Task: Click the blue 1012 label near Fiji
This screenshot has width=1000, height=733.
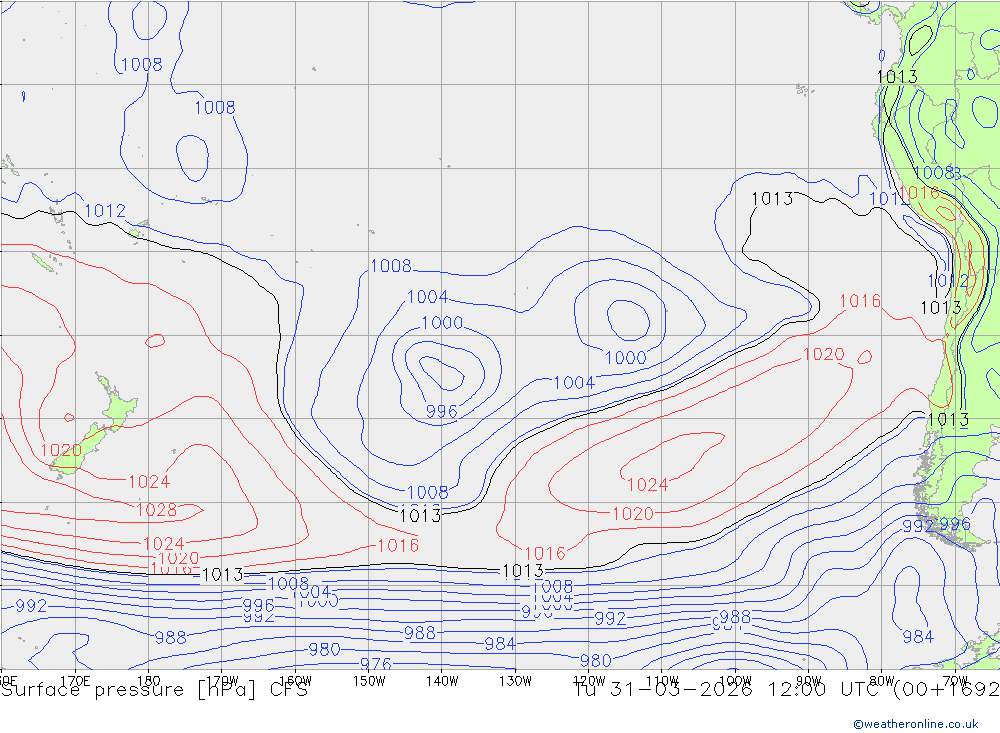Action: point(105,211)
